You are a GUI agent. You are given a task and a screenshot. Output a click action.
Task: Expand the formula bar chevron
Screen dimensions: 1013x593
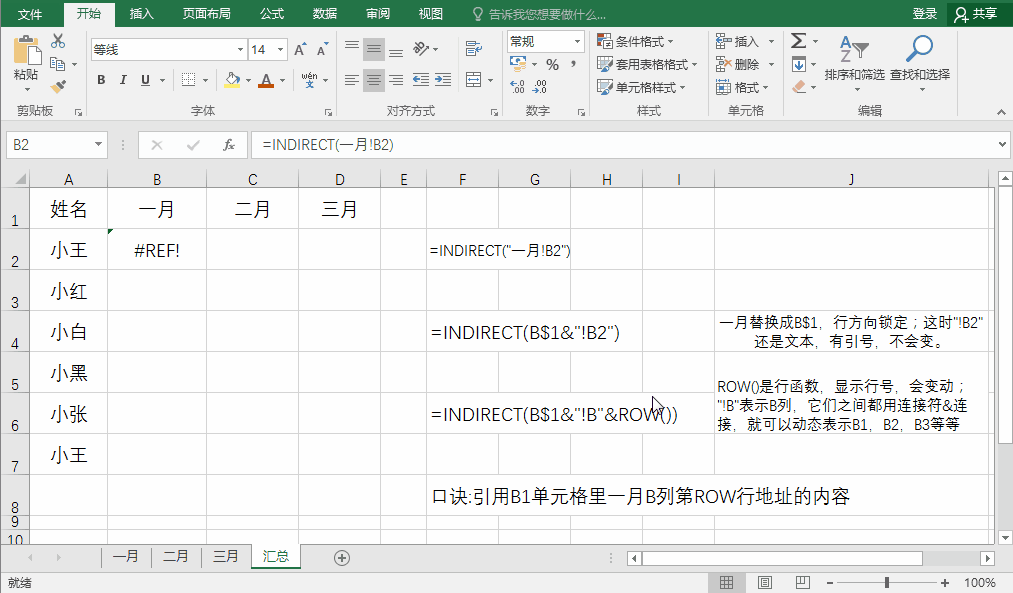pos(1002,144)
